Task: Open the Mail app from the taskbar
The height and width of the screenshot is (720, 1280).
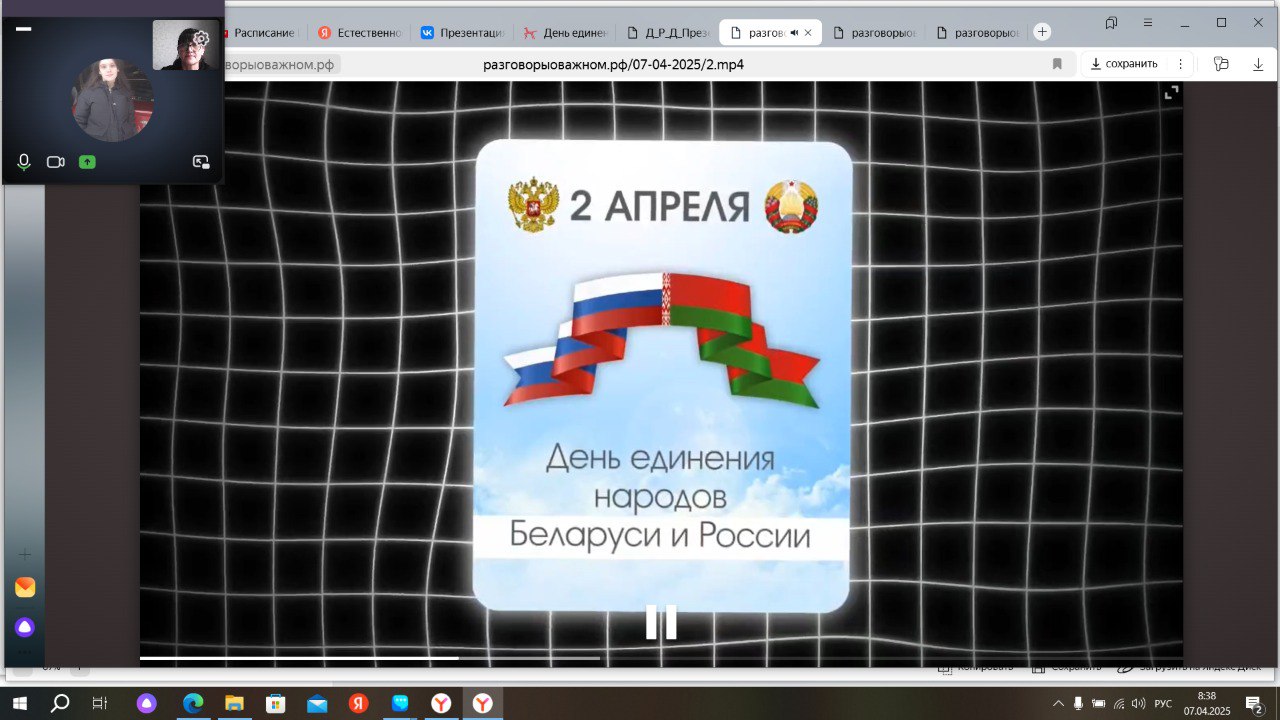Action: coord(317,704)
